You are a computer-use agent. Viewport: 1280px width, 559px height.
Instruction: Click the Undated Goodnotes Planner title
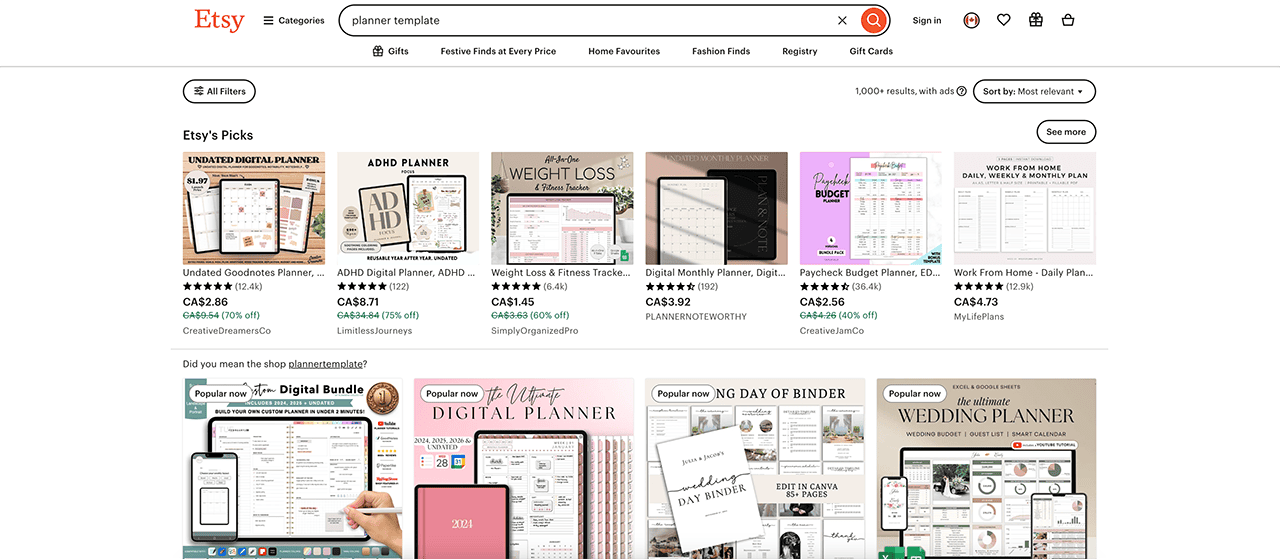click(254, 272)
